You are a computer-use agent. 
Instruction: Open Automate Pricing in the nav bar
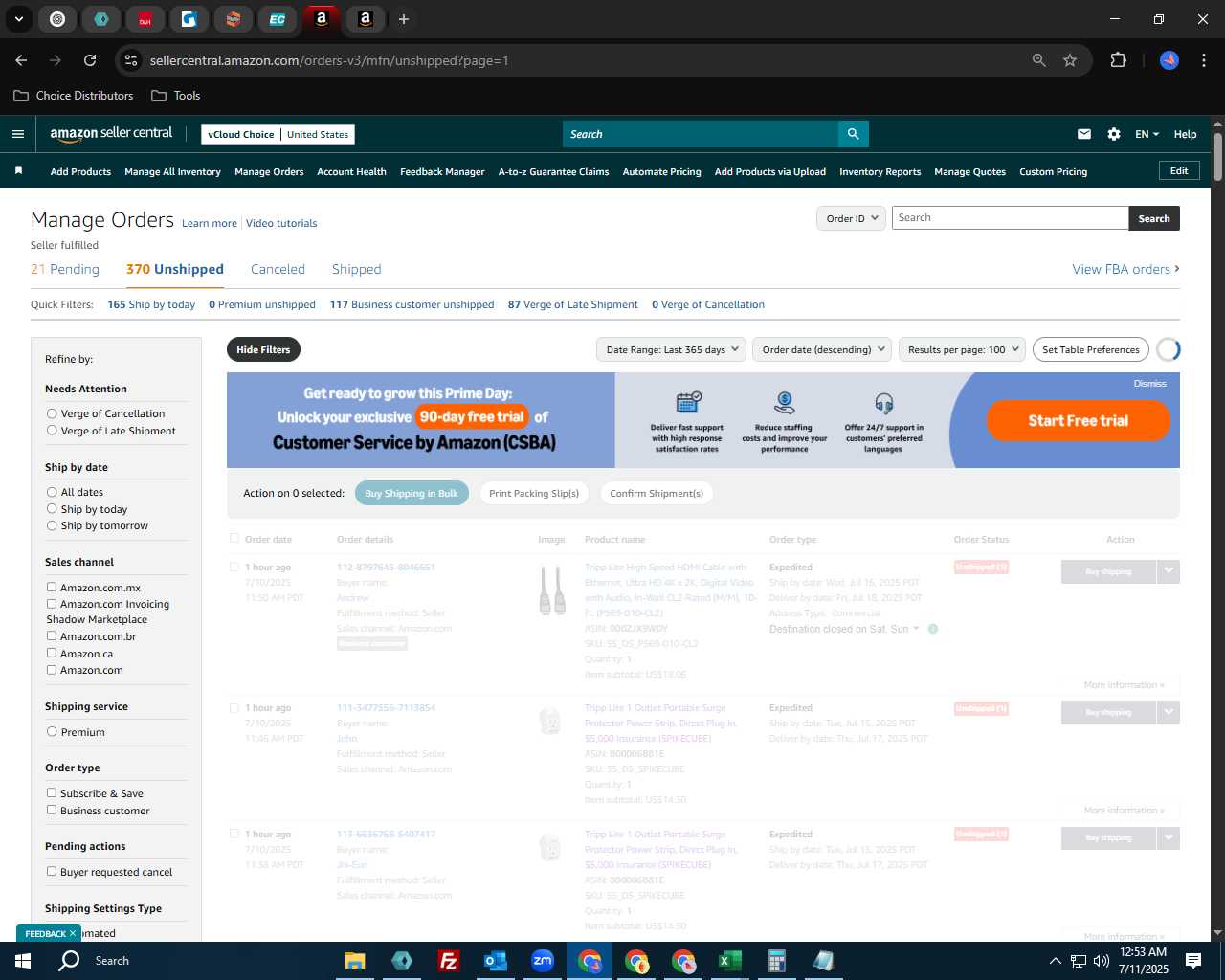[661, 172]
